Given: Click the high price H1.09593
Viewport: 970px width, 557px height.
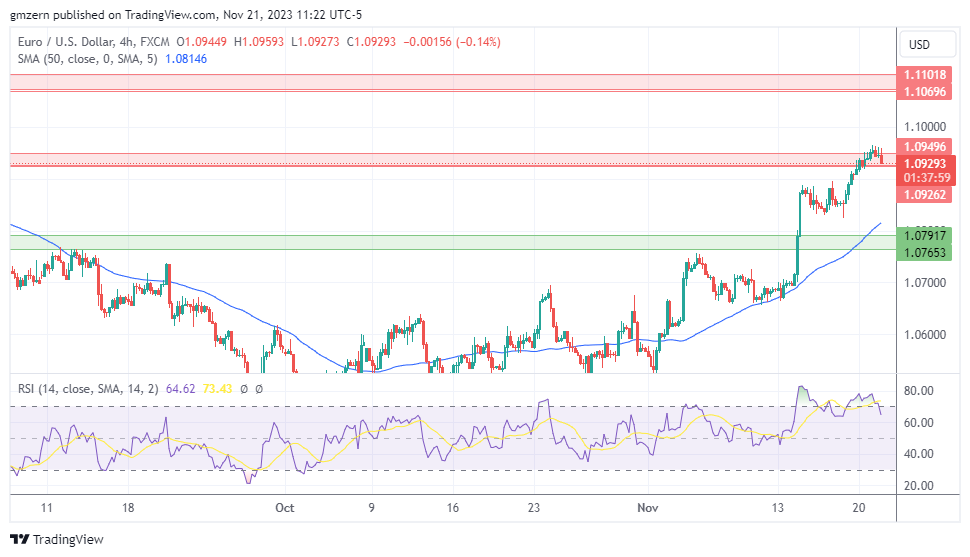Looking at the screenshot, I should point(259,42).
